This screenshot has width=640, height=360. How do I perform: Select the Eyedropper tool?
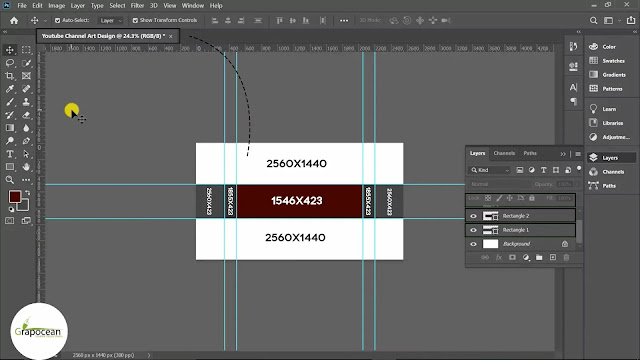pyautogui.click(x=10, y=89)
